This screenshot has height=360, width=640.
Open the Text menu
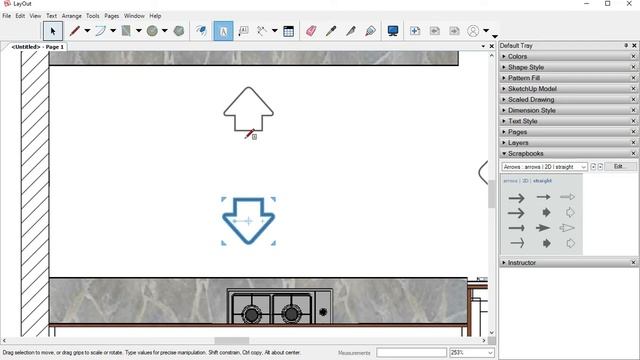tap(51, 16)
